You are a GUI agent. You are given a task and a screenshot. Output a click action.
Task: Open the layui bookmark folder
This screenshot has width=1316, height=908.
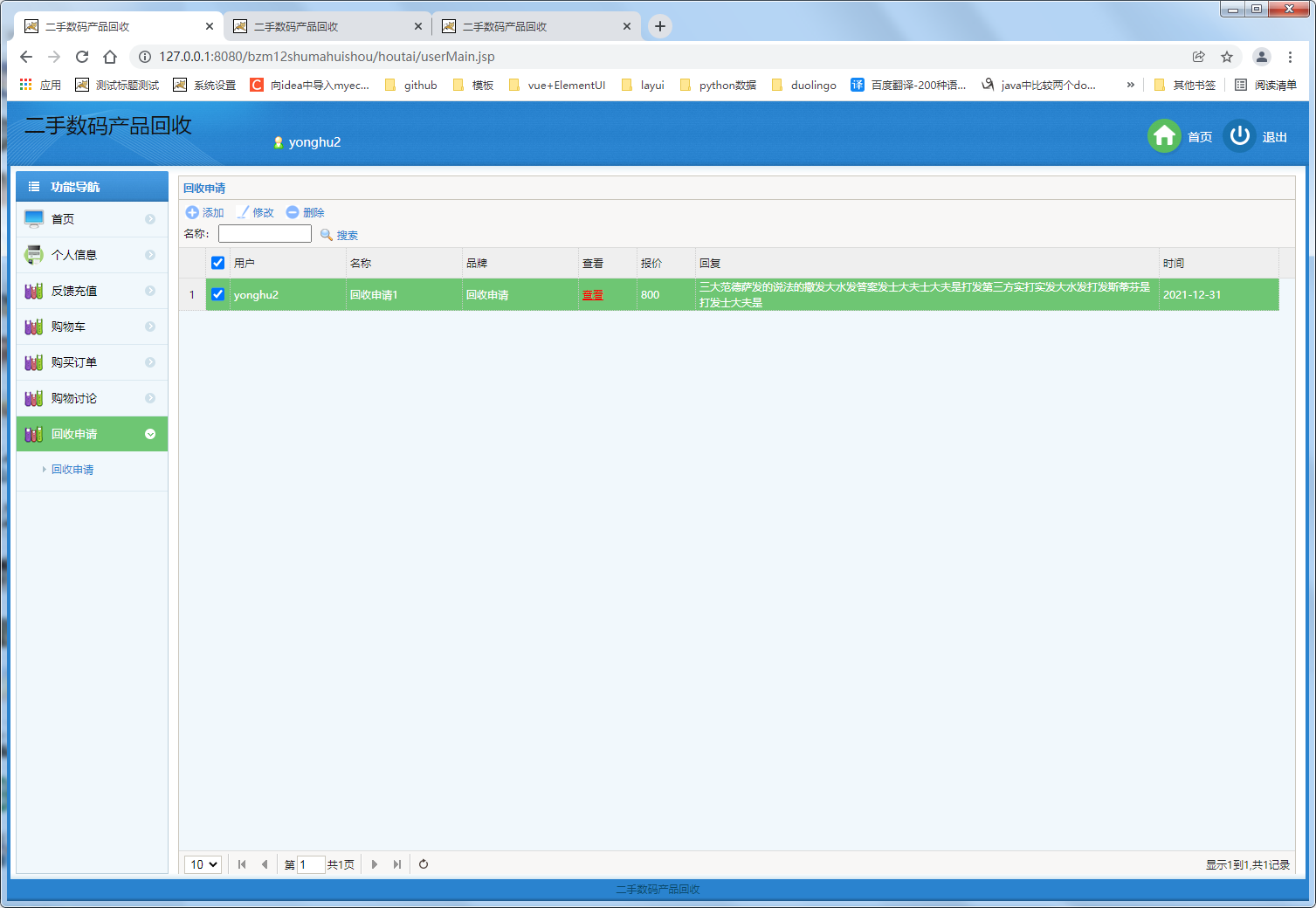click(643, 85)
